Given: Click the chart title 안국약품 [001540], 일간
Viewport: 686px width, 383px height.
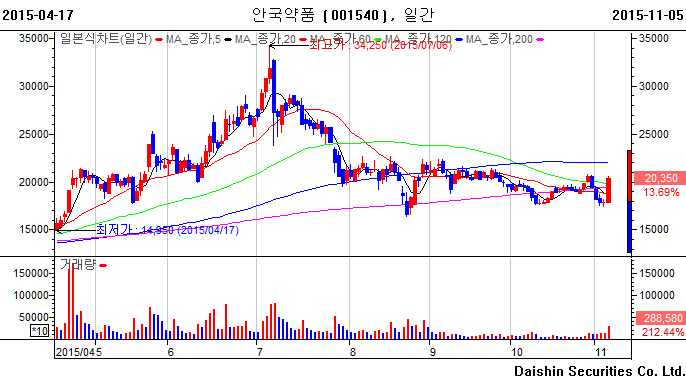Looking at the screenshot, I should pos(343,15).
